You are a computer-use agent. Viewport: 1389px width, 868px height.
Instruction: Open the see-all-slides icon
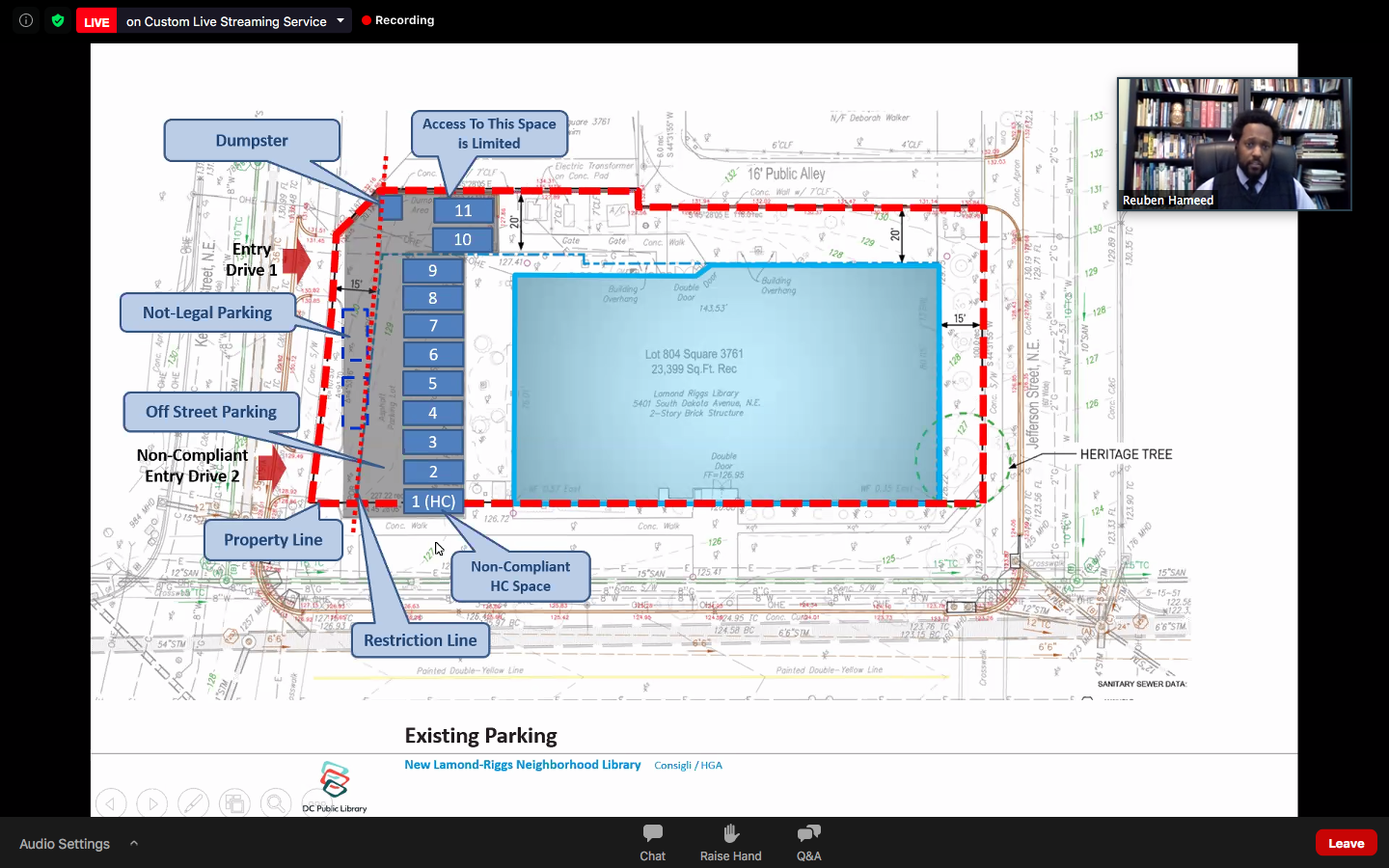click(233, 802)
